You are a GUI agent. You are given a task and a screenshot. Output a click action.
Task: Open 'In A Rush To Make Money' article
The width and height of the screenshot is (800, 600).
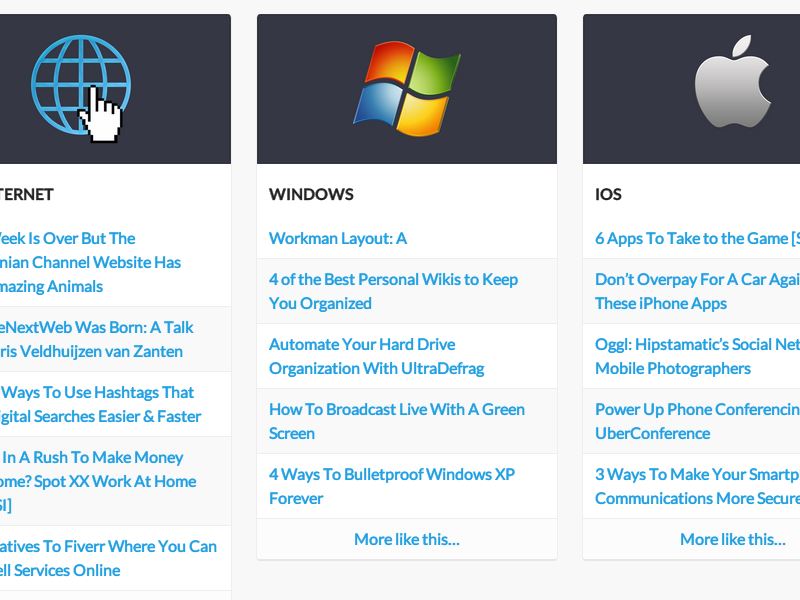tap(98, 481)
